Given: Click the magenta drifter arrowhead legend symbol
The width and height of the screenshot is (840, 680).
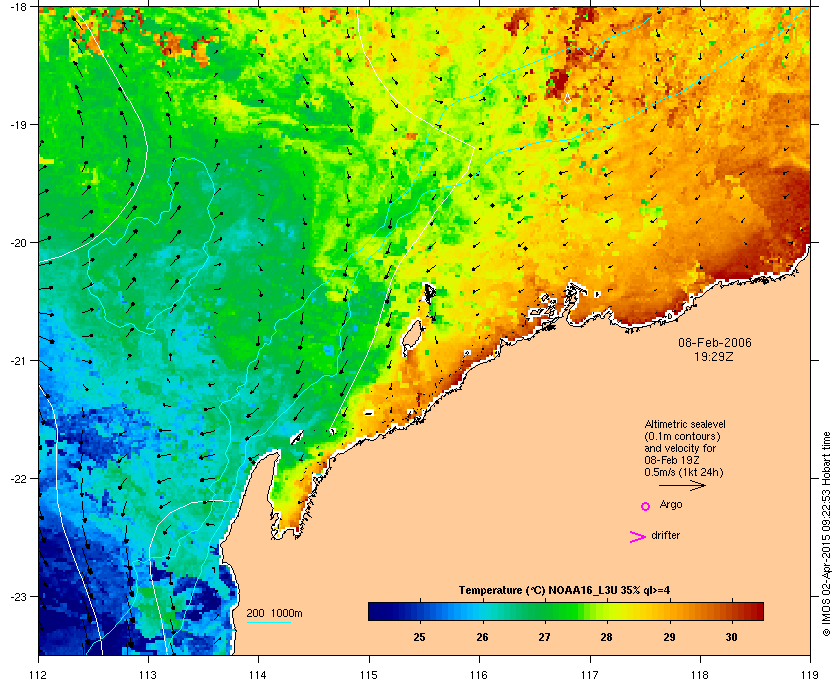Looking at the screenshot, I should point(638,537).
